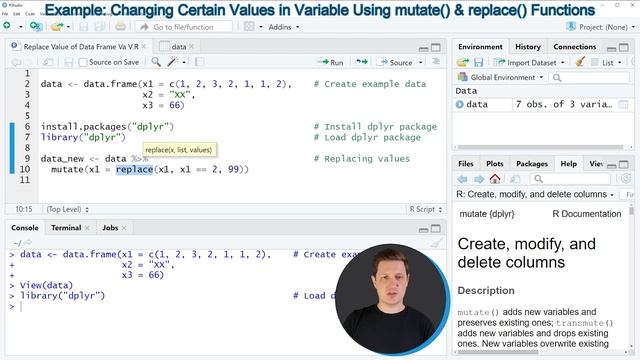This screenshot has height=360, width=640.
Task: Click the Open File folder icon
Action: point(57,27)
